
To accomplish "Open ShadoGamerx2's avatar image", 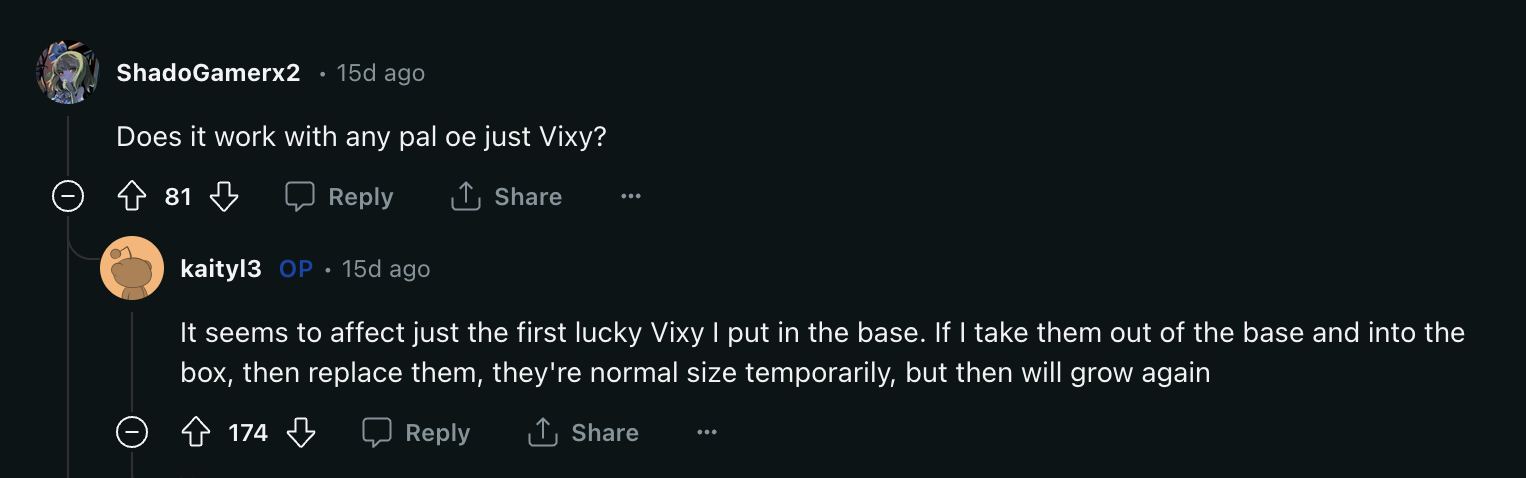I will click(x=68, y=73).
